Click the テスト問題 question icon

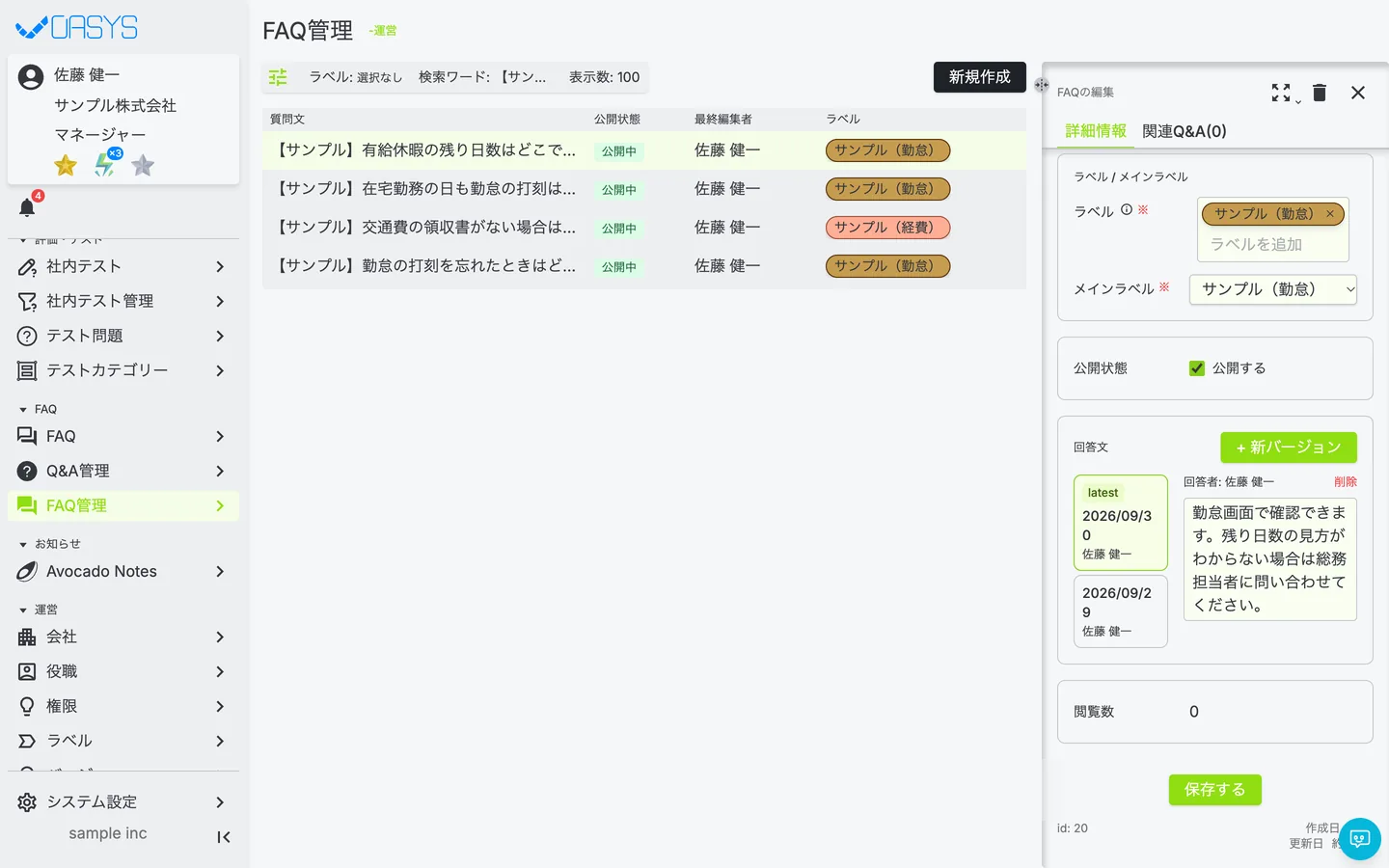pos(27,337)
